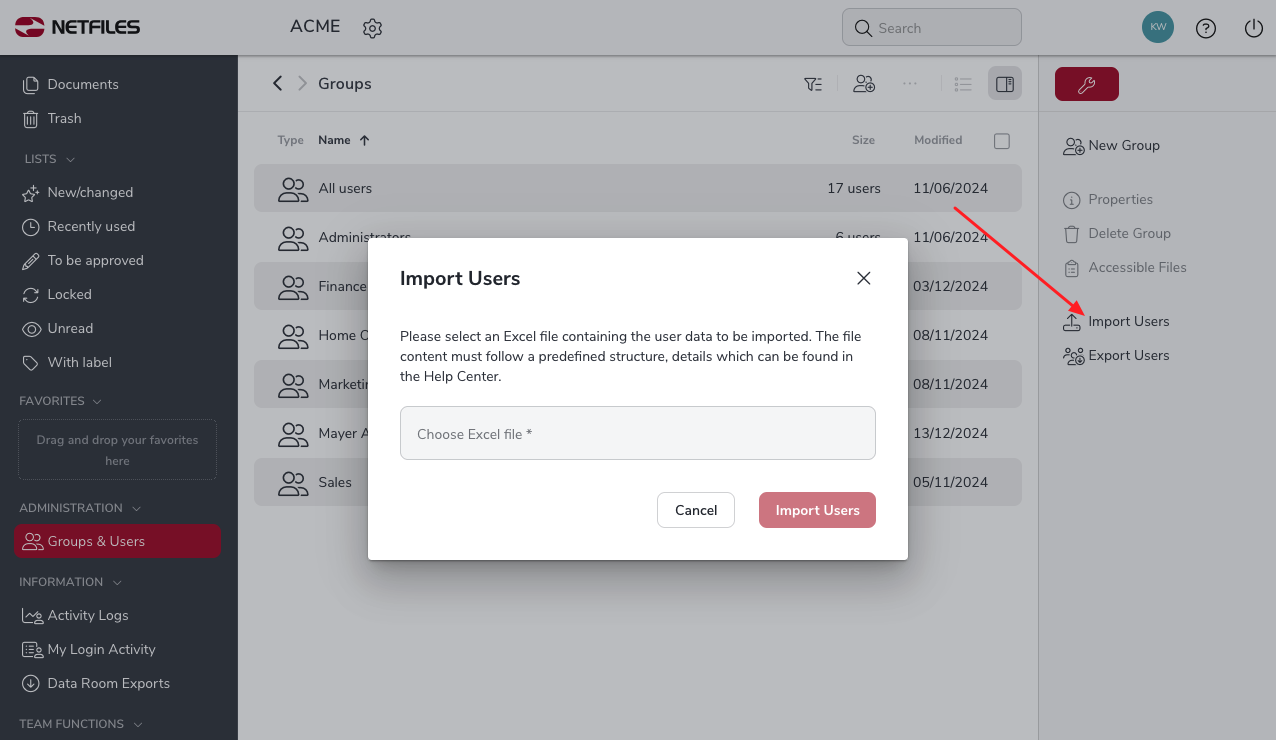
Task: Go back using the left arrow
Action: pyautogui.click(x=278, y=83)
